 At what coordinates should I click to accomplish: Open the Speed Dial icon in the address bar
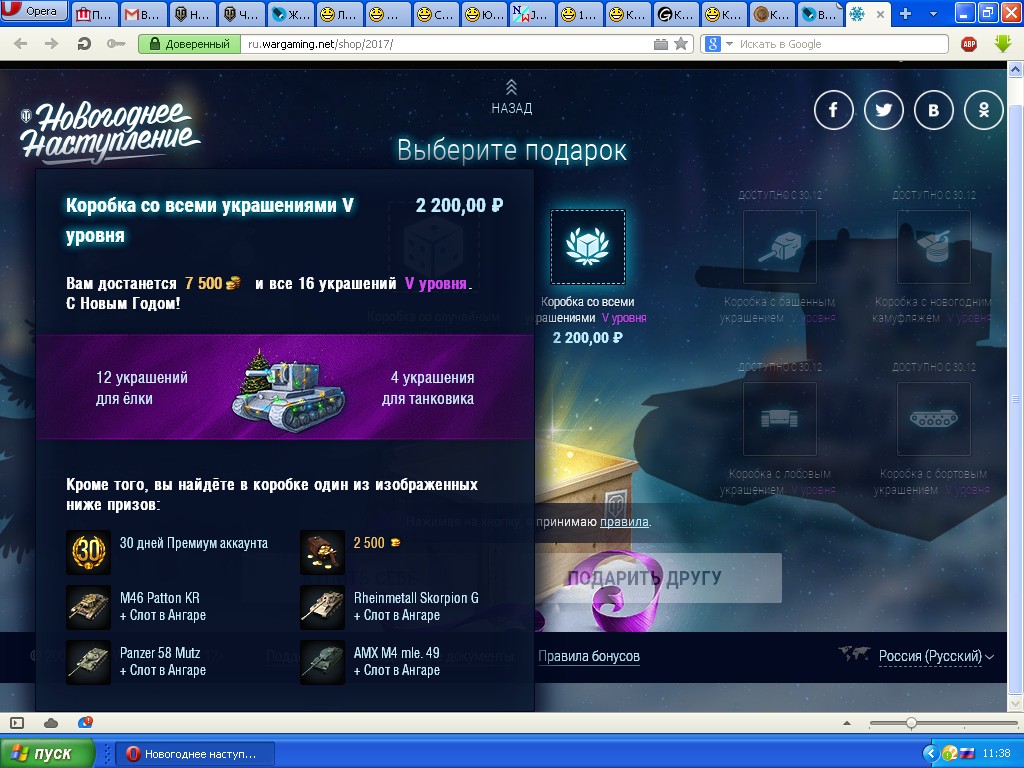[x=661, y=44]
